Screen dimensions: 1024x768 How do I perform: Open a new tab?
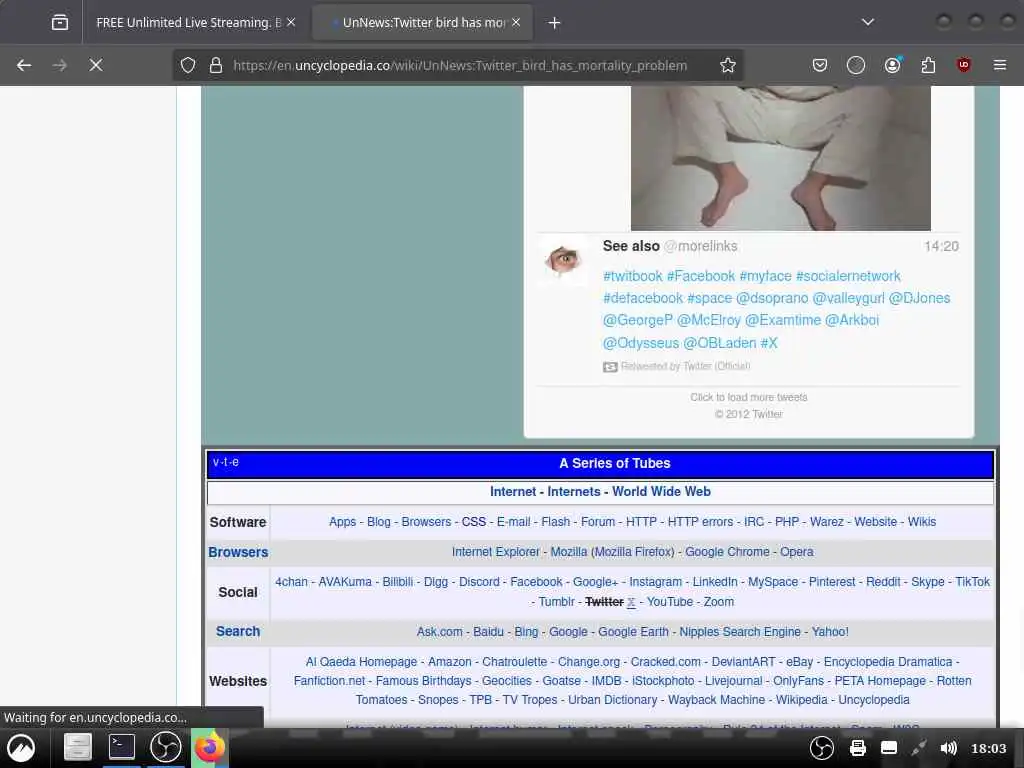554,23
